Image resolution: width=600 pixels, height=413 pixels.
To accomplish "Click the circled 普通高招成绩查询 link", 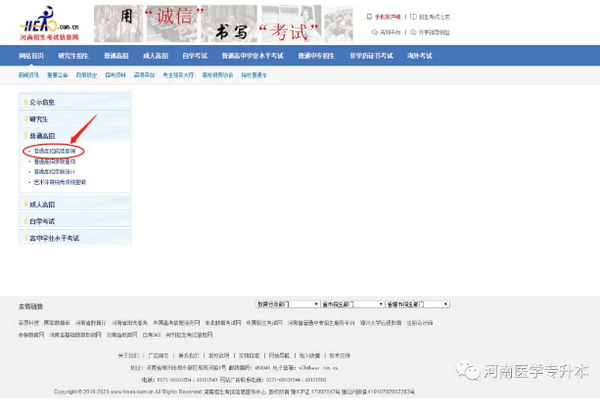I will [55, 151].
